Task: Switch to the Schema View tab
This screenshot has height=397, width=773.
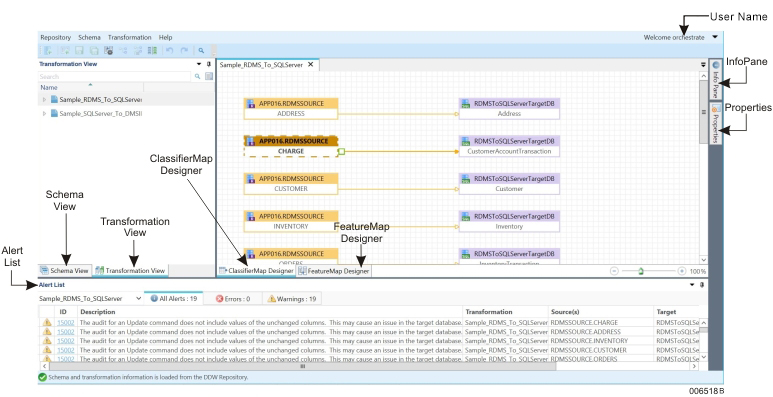Action: pos(65,271)
